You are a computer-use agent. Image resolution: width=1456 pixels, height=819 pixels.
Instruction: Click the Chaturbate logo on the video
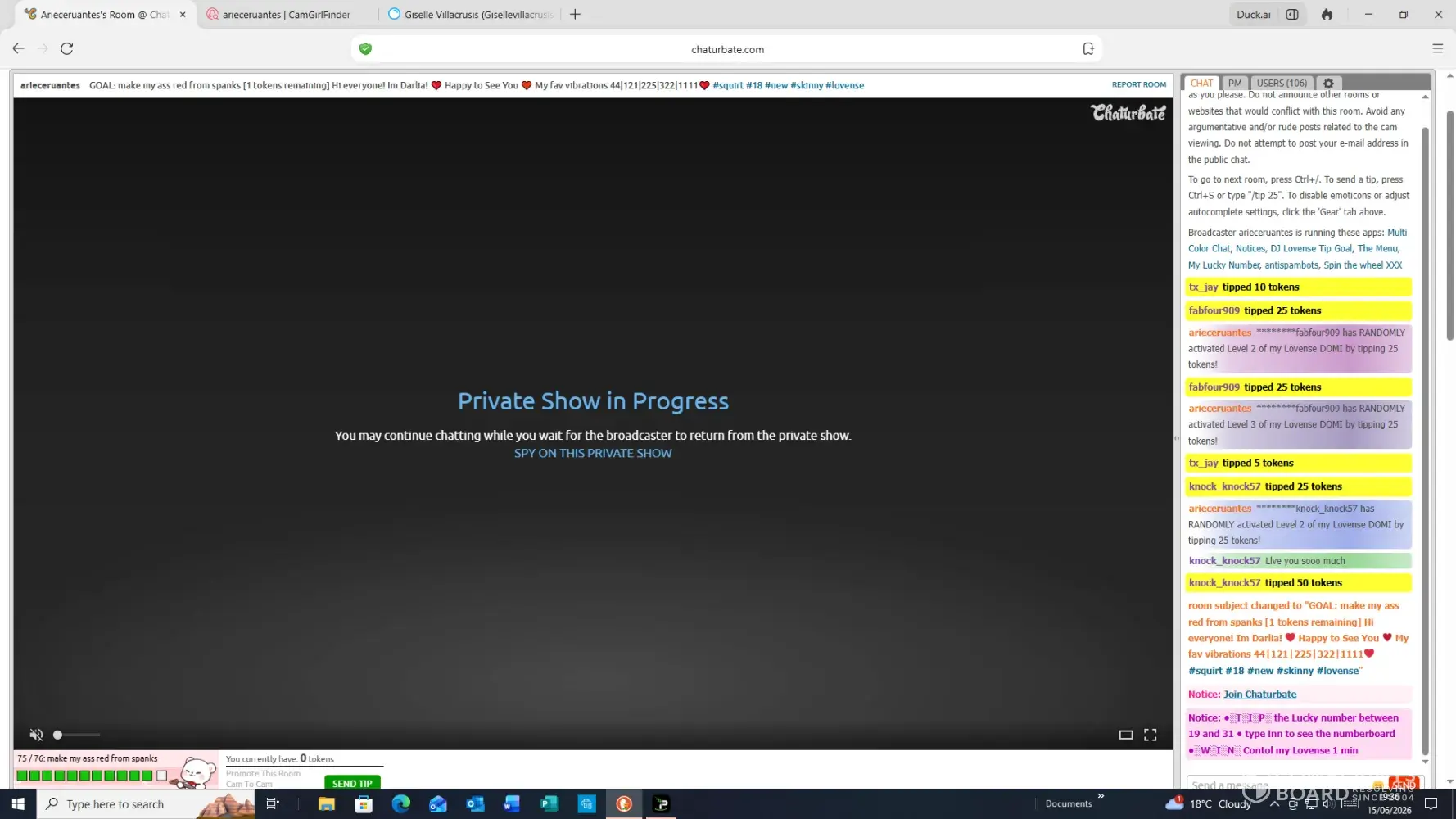1128,113
